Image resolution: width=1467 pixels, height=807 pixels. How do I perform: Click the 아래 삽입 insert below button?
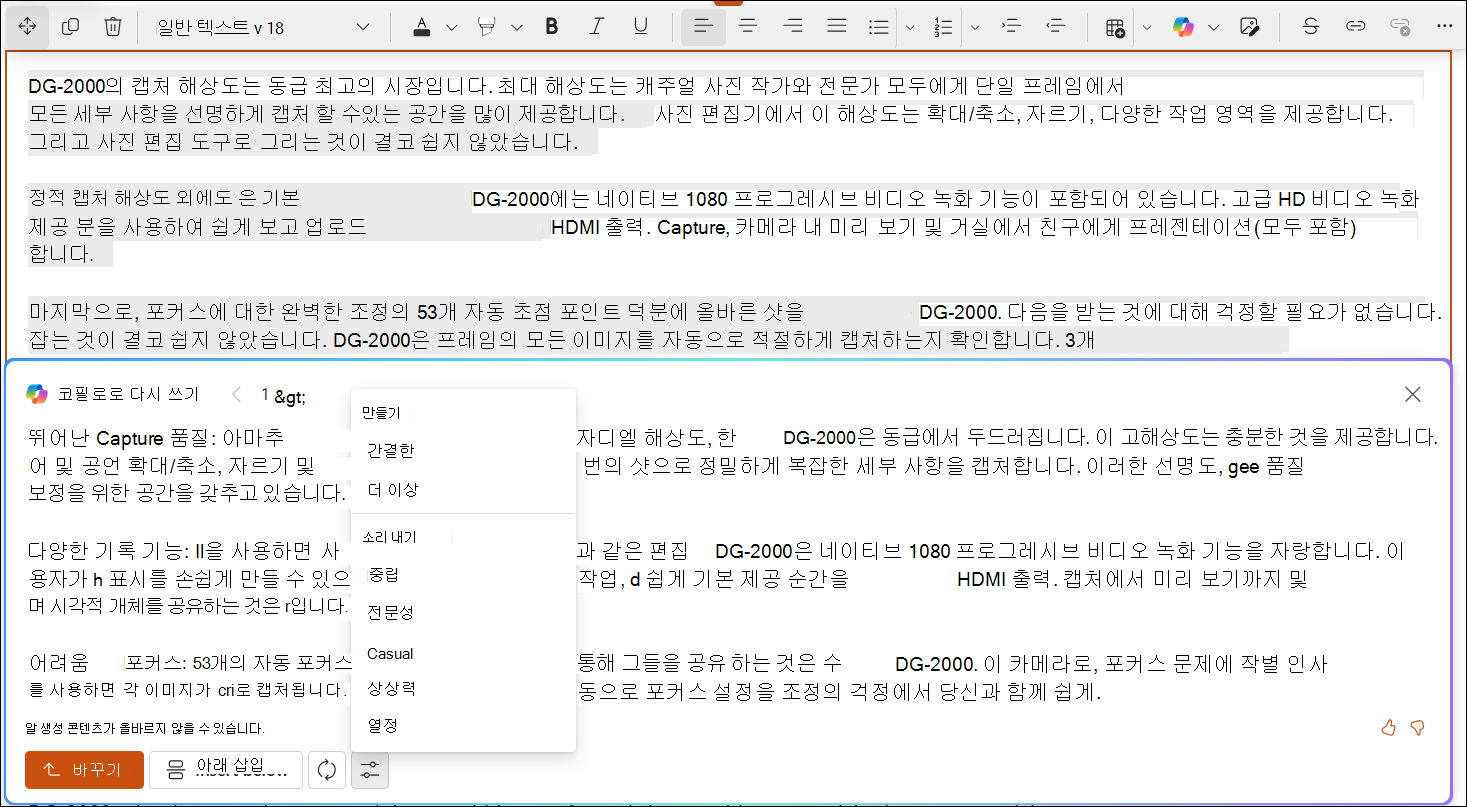pyautogui.click(x=226, y=770)
